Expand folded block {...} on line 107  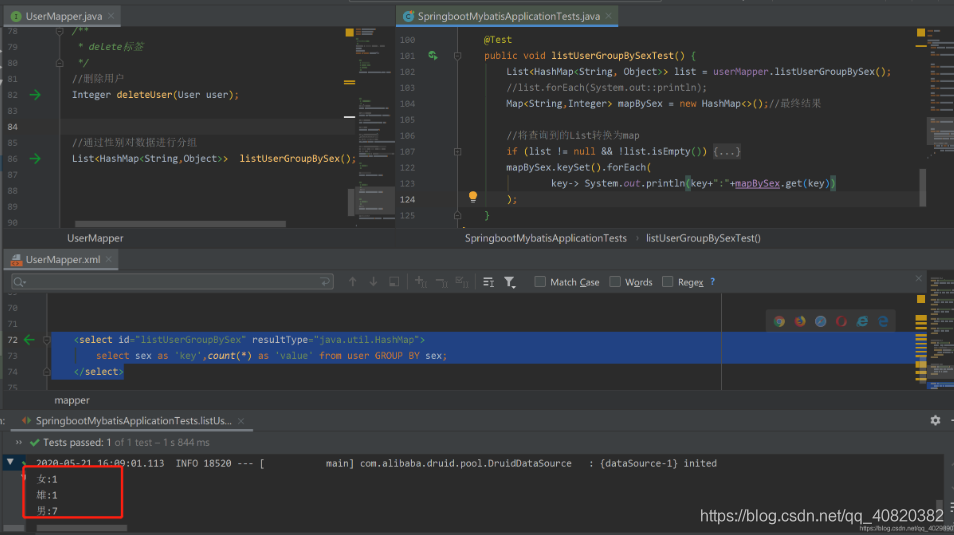pos(727,152)
